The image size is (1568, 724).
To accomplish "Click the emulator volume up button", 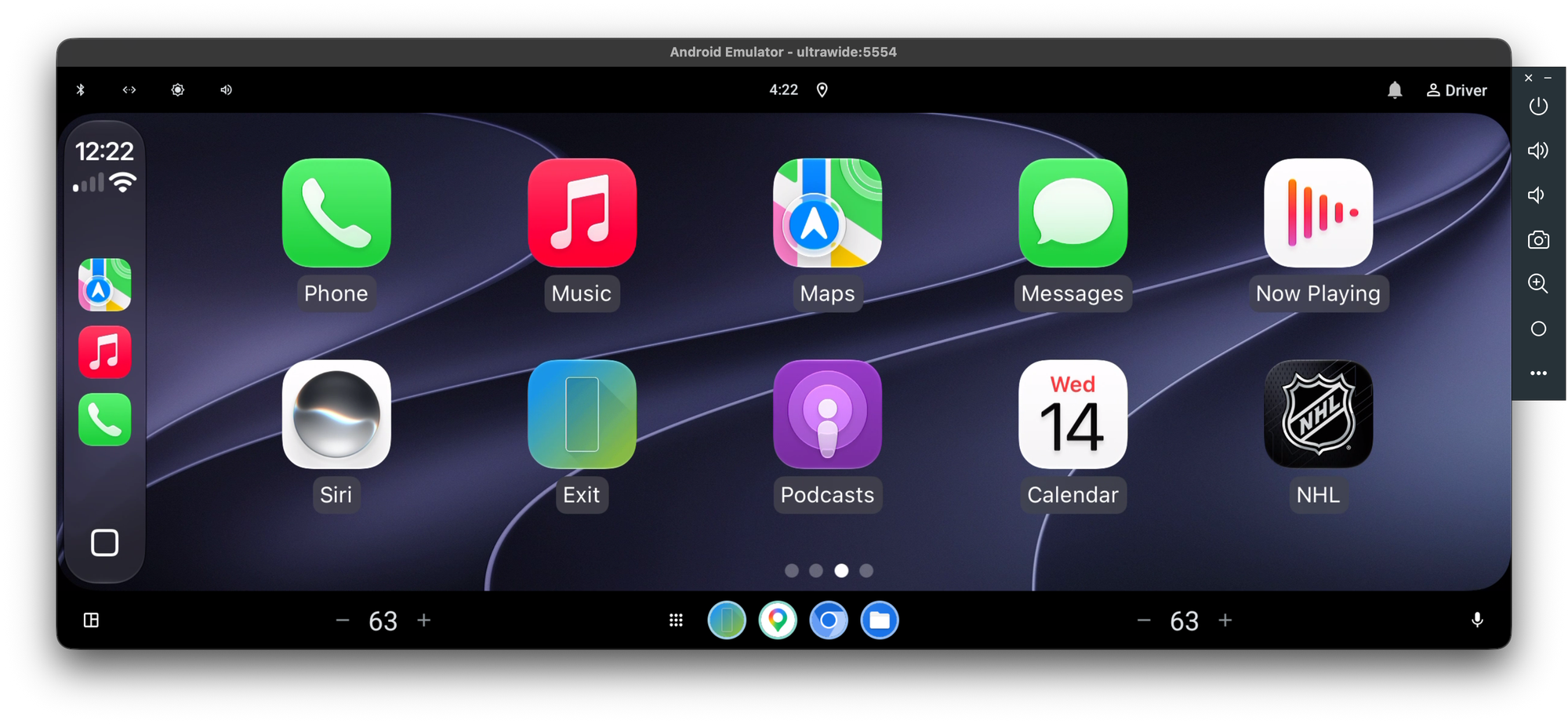I will pyautogui.click(x=1538, y=151).
